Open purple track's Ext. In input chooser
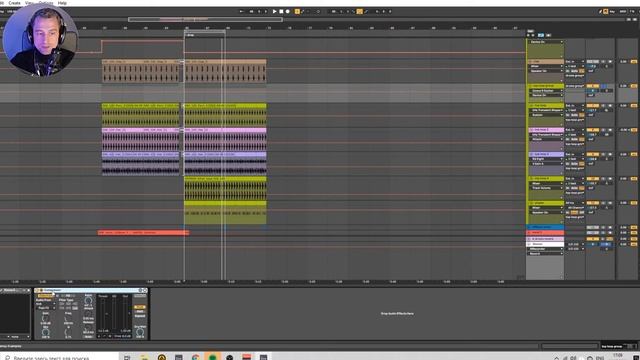Image resolution: width=640 pixels, height=360 pixels. coord(575,154)
